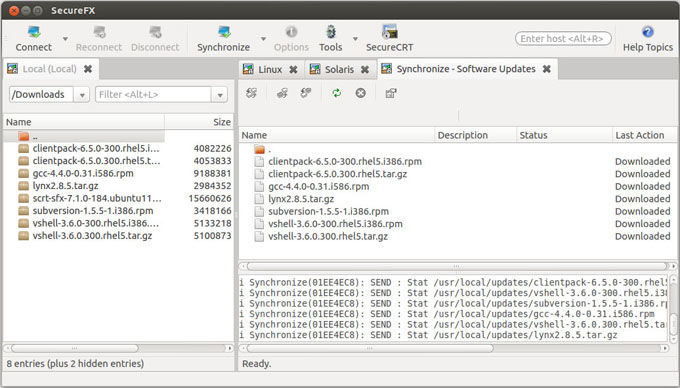Close the Local (Local) tab
This screenshot has height=388, width=680.
pos(88,69)
